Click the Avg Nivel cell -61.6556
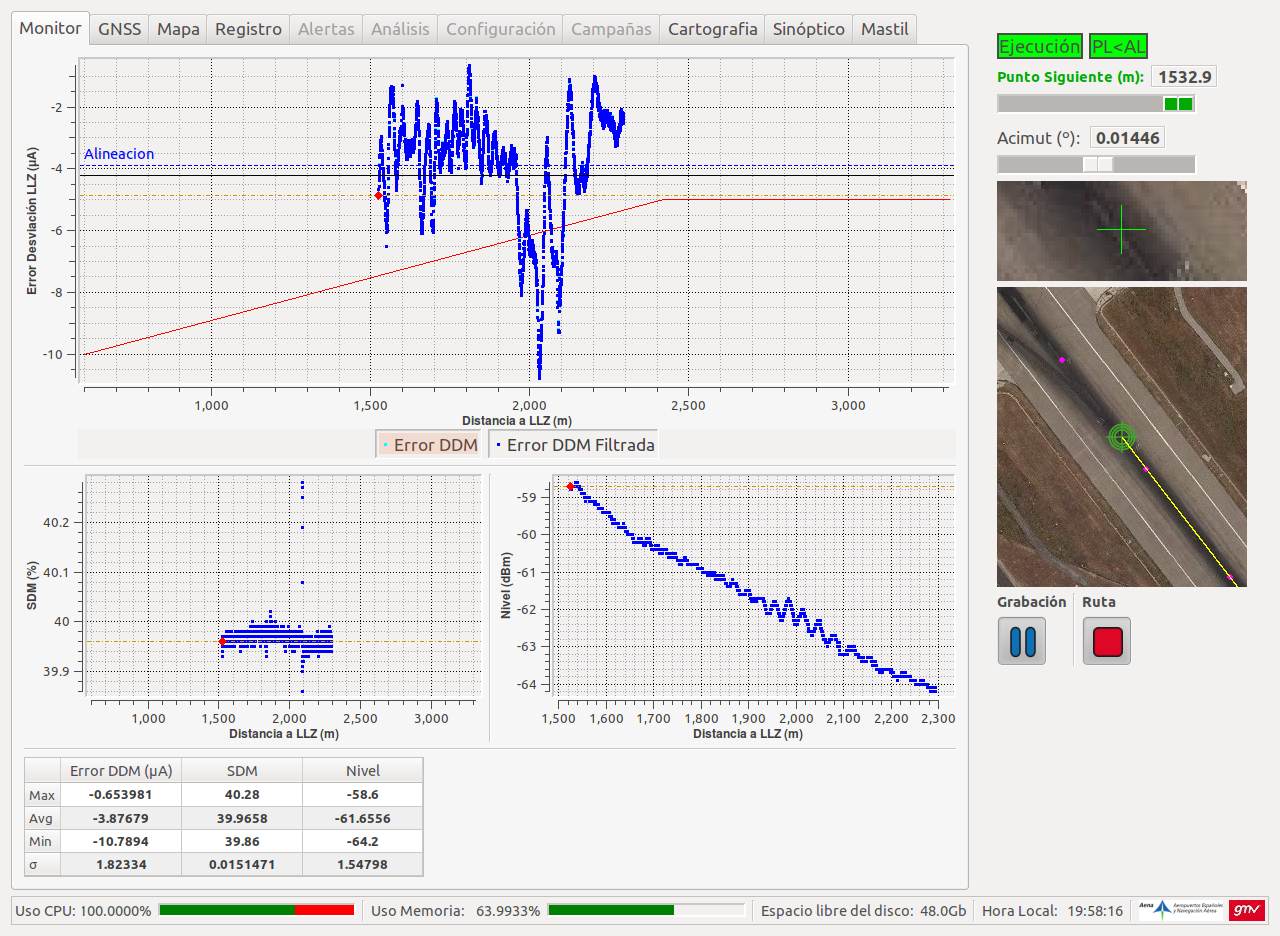The height and width of the screenshot is (936, 1280). (363, 818)
